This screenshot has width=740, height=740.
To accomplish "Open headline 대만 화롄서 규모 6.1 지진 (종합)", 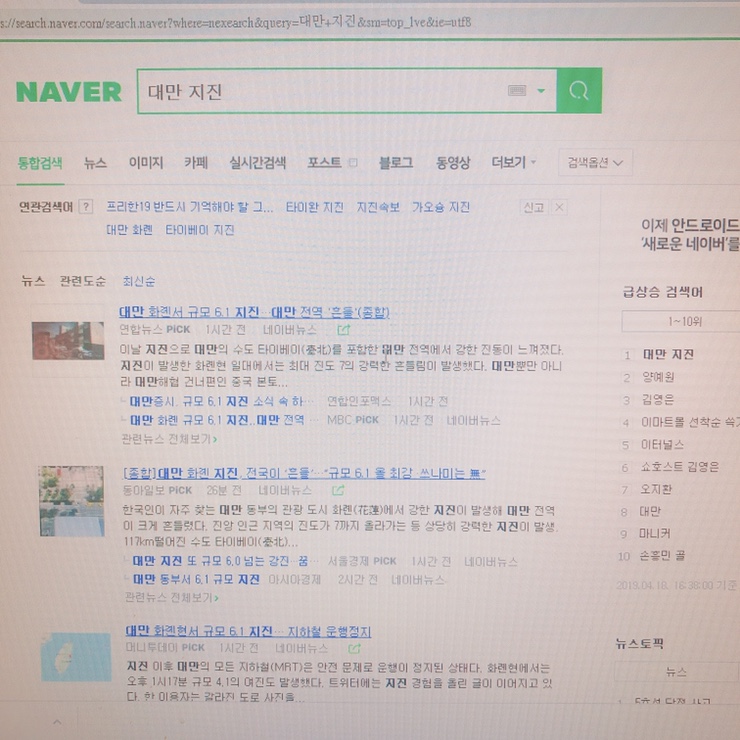I will [254, 312].
